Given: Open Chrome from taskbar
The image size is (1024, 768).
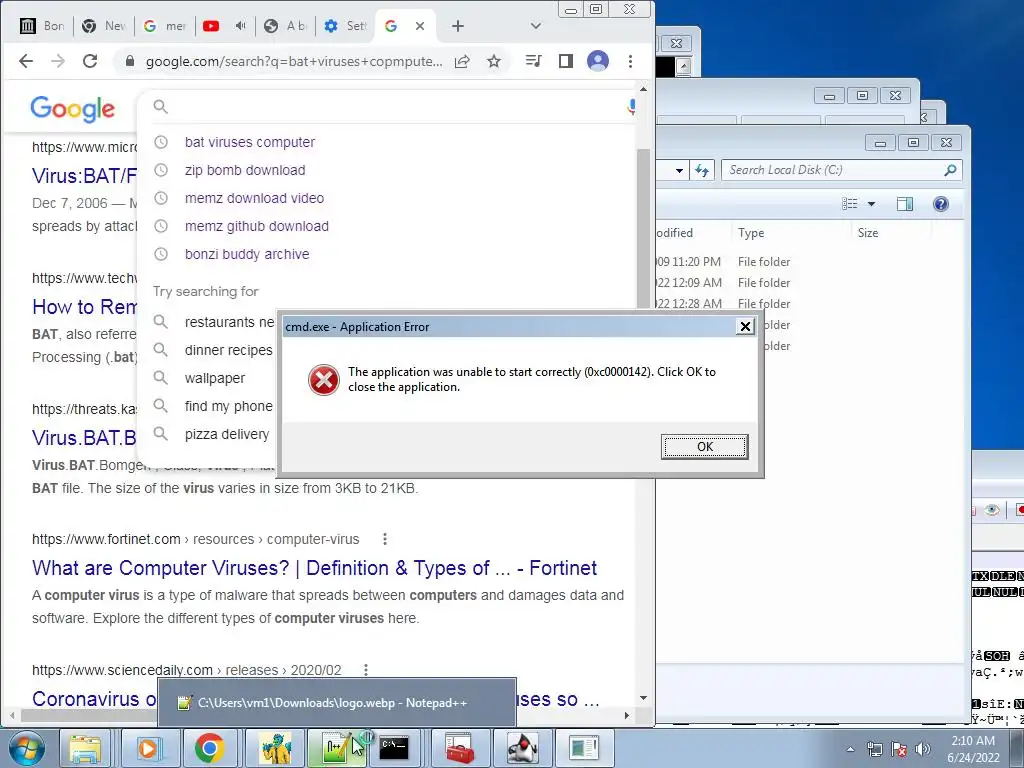Looking at the screenshot, I should [209, 748].
